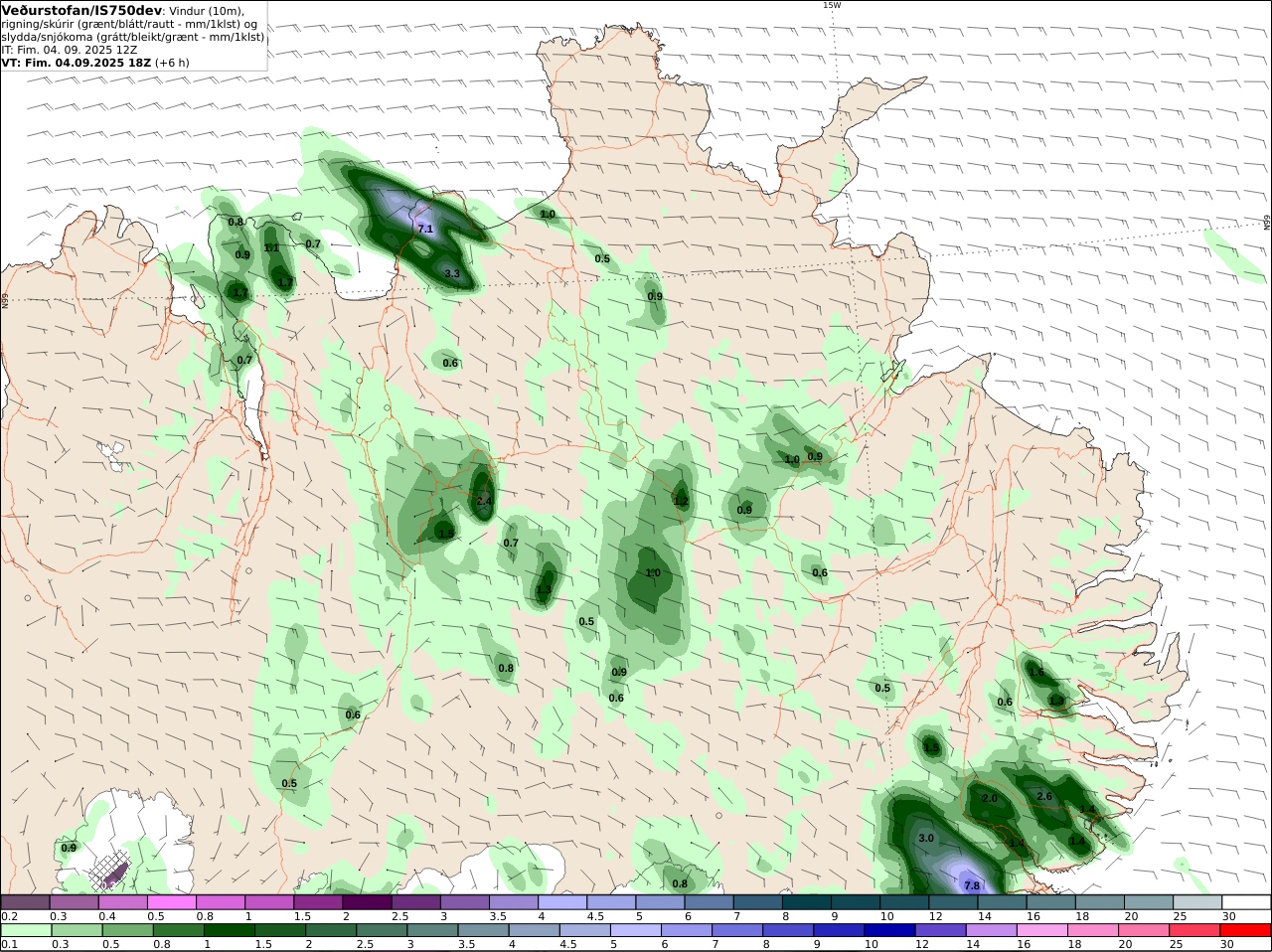This screenshot has width=1272, height=952.
Task: Pick the bright red swatch in bottom legend
Action: (x=1247, y=931)
